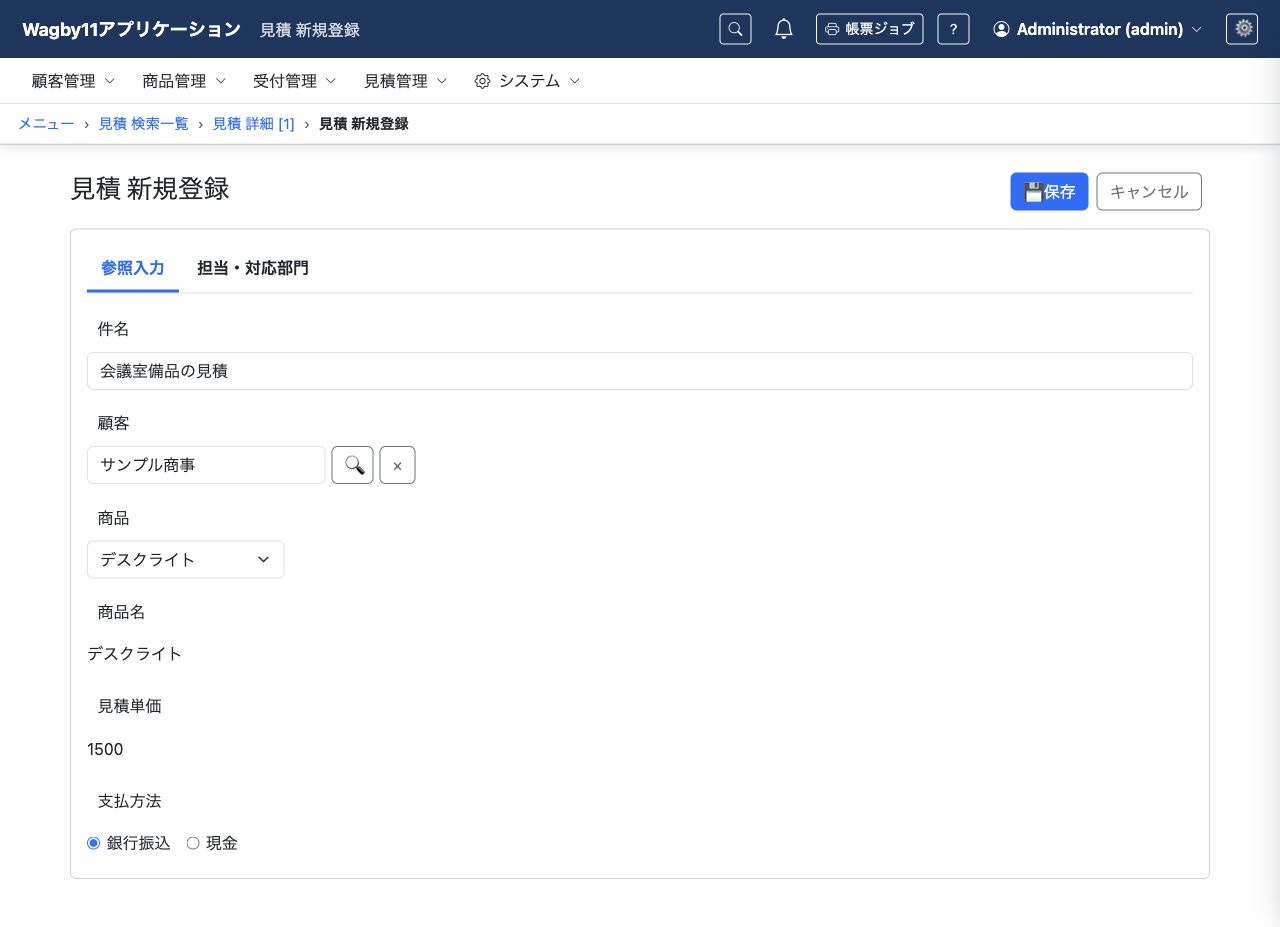Open the 受付管理 menu
This screenshot has width=1280, height=927.
click(x=294, y=81)
